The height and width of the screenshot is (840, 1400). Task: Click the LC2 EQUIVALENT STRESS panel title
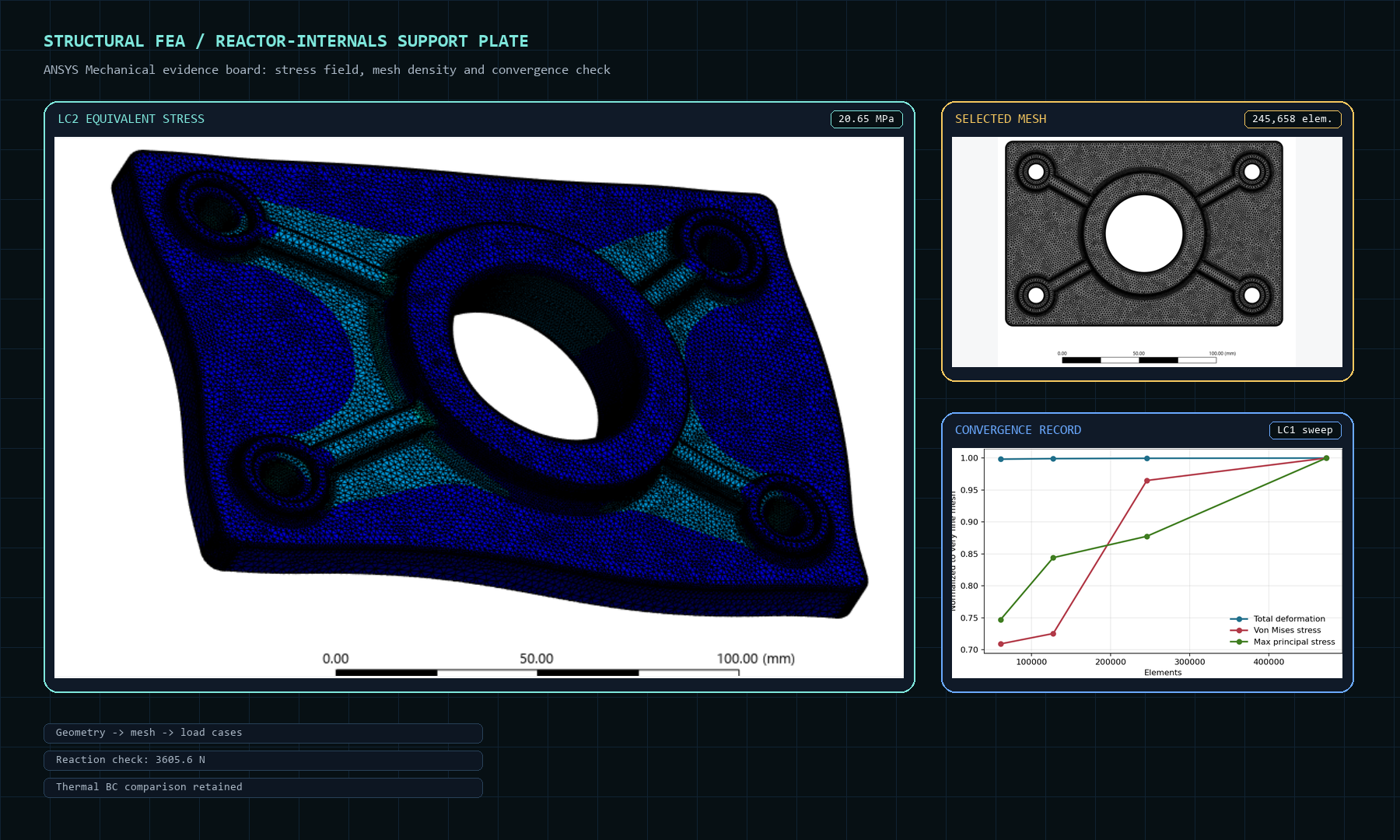pyautogui.click(x=131, y=119)
